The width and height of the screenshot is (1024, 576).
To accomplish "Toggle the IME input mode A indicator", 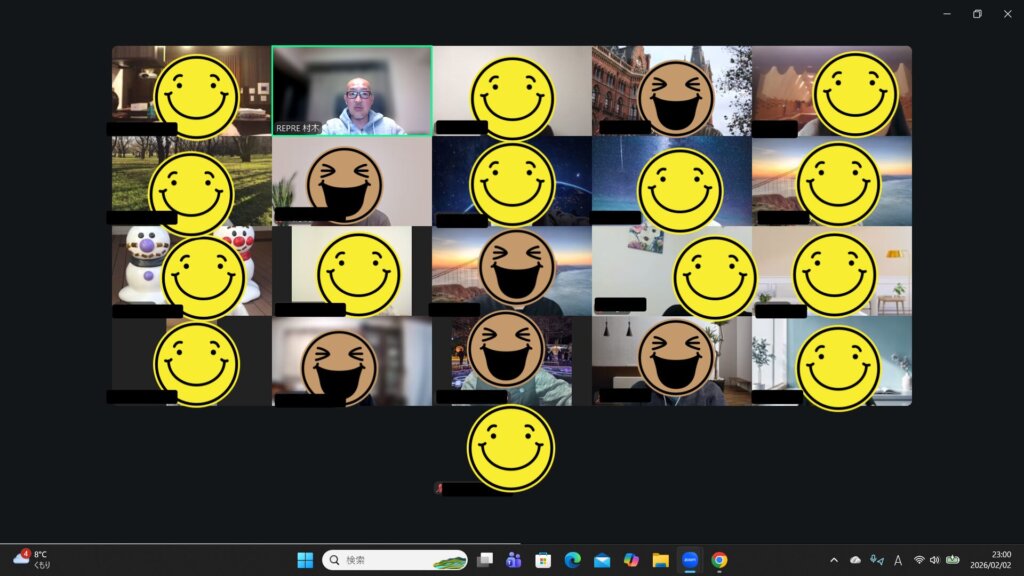I will click(898, 560).
